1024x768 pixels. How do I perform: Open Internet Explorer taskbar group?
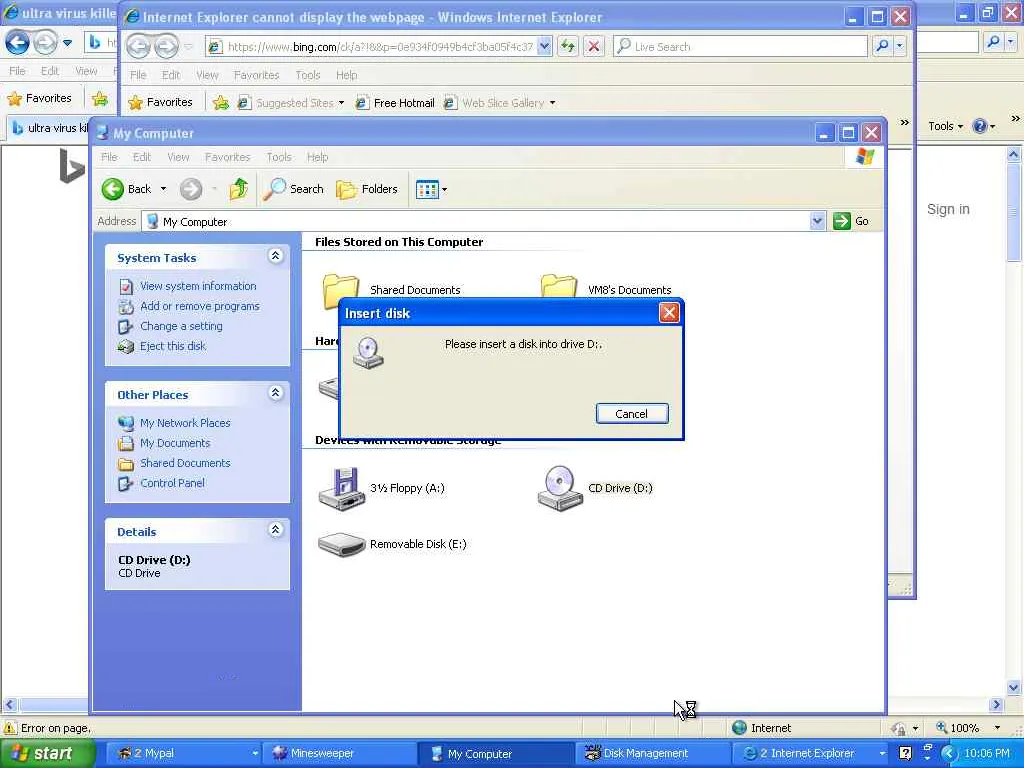808,754
